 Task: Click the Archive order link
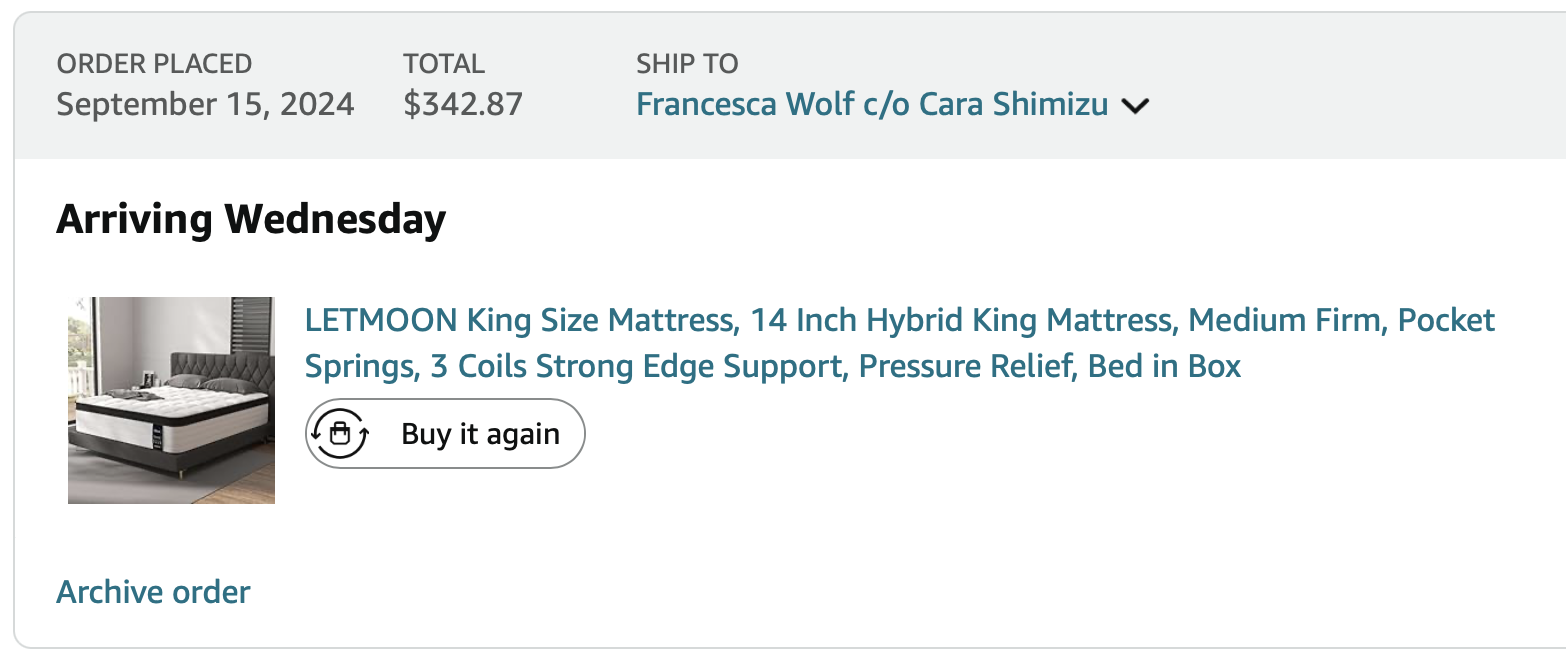click(x=153, y=592)
